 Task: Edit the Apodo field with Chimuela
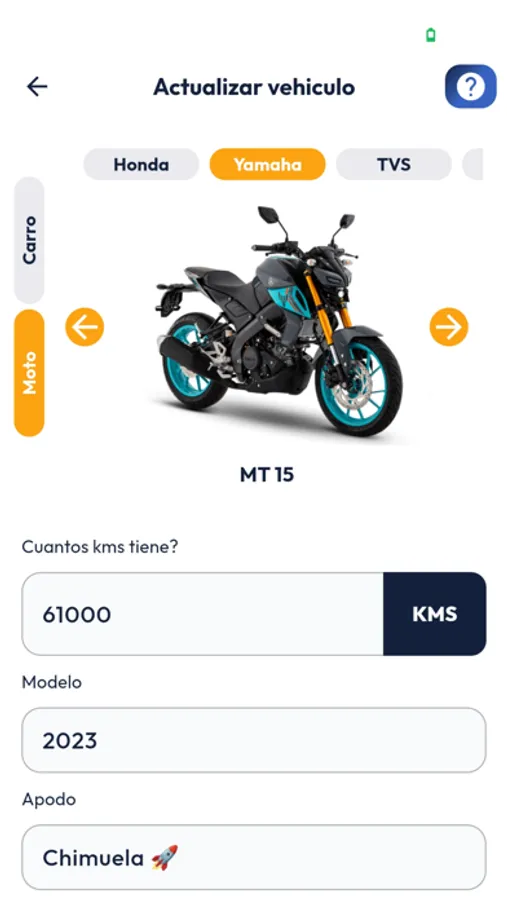click(x=254, y=858)
